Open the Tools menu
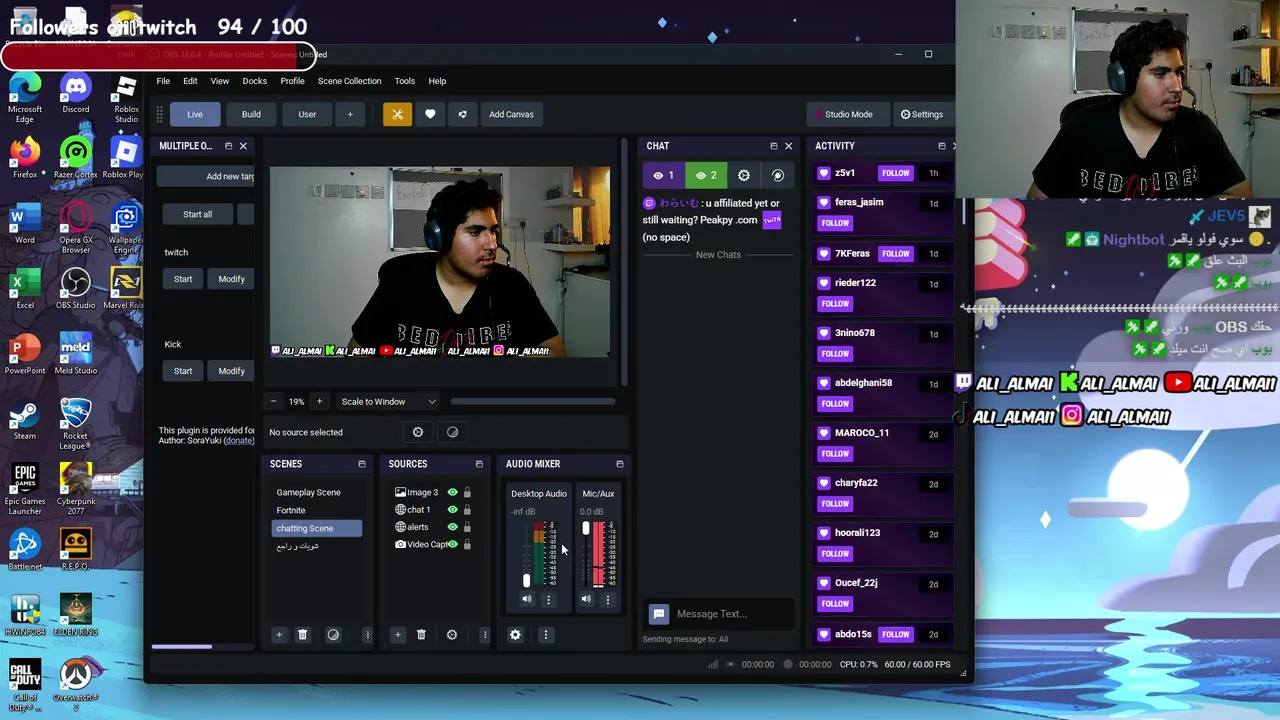The image size is (1280, 720). point(404,81)
